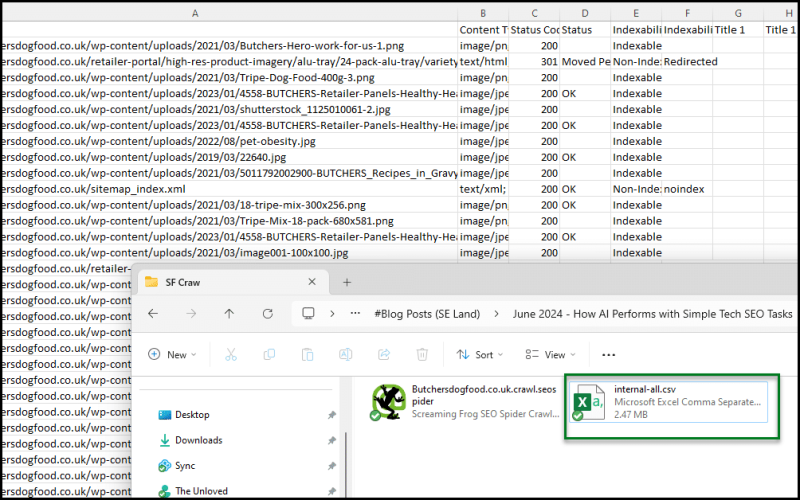This screenshot has height=500, width=800.
Task: Expand chevron after #Blog Posts (SE Land)
Action: pyautogui.click(x=496, y=314)
